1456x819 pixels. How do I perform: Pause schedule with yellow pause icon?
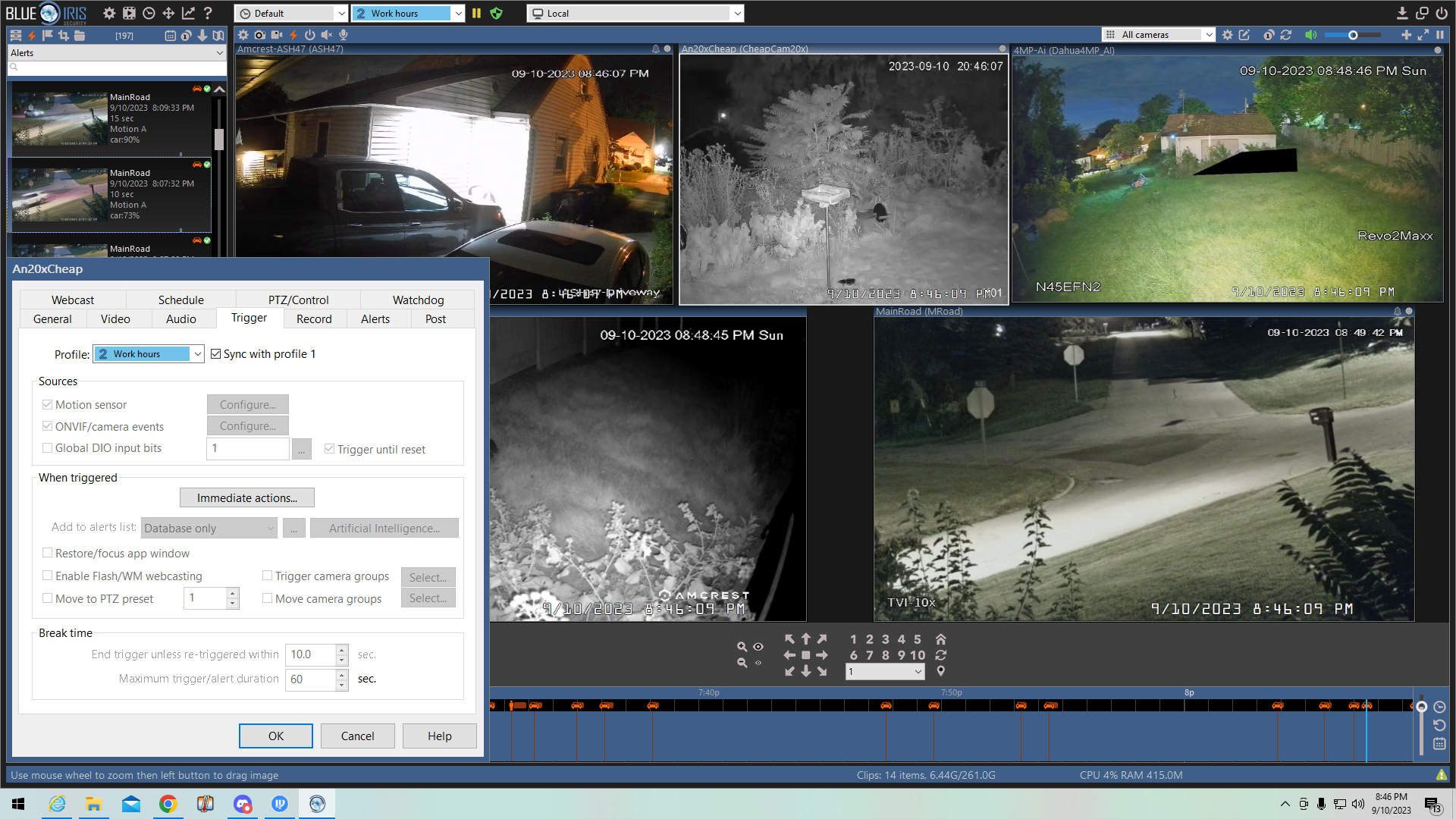tap(476, 13)
